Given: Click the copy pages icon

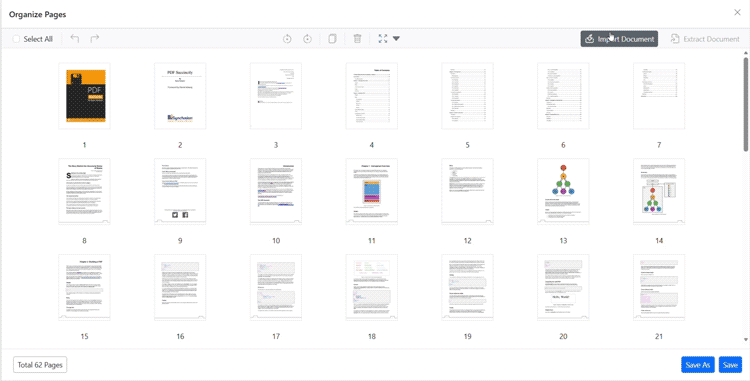Looking at the screenshot, I should [x=332, y=39].
